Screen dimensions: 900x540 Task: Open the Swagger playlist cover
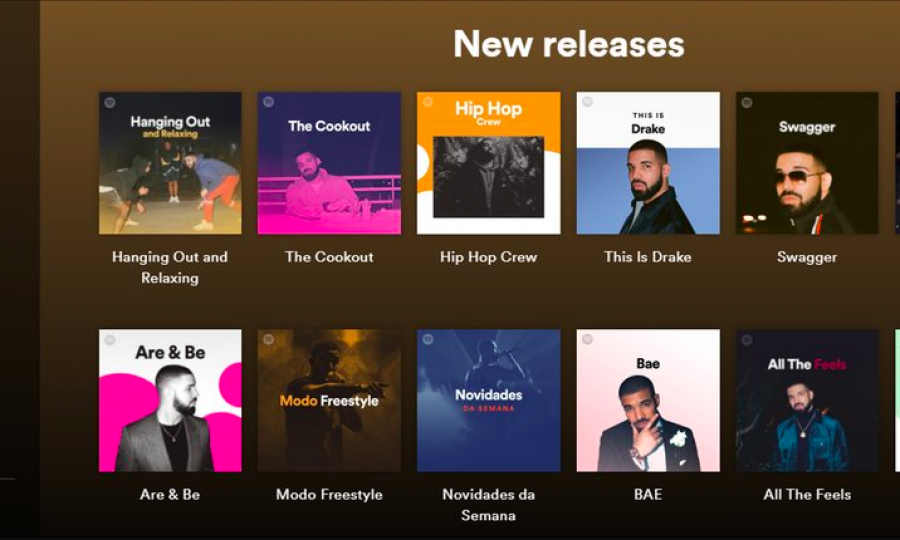click(807, 163)
